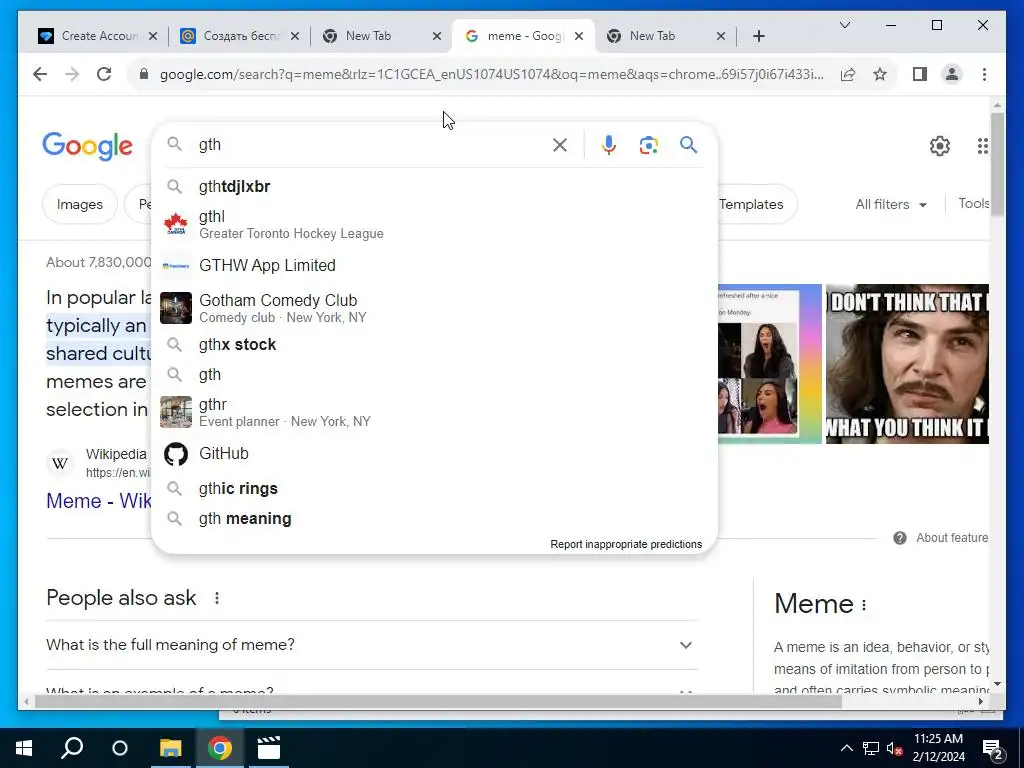
Task: Click the horizontal page scrollbar
Action: (438, 702)
